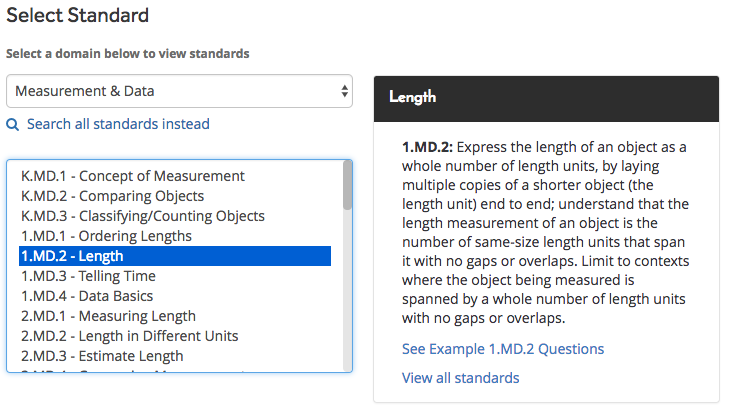Choose 2.MD.3 - Estimate Length standard

(102, 356)
